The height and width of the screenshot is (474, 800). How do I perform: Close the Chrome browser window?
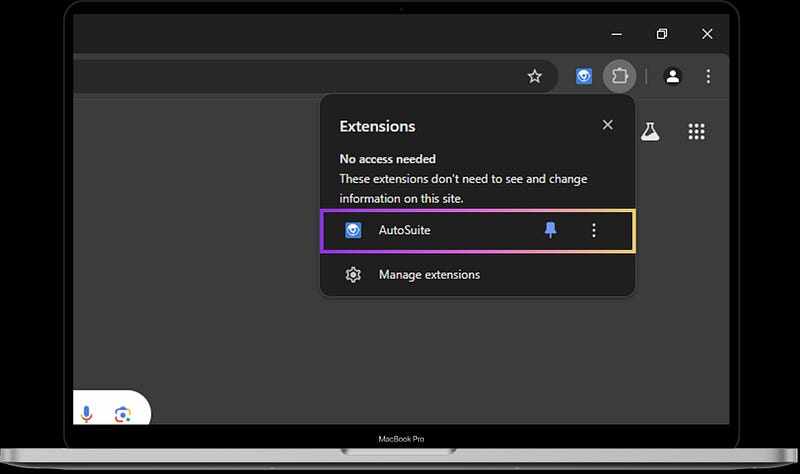pyautogui.click(x=707, y=34)
